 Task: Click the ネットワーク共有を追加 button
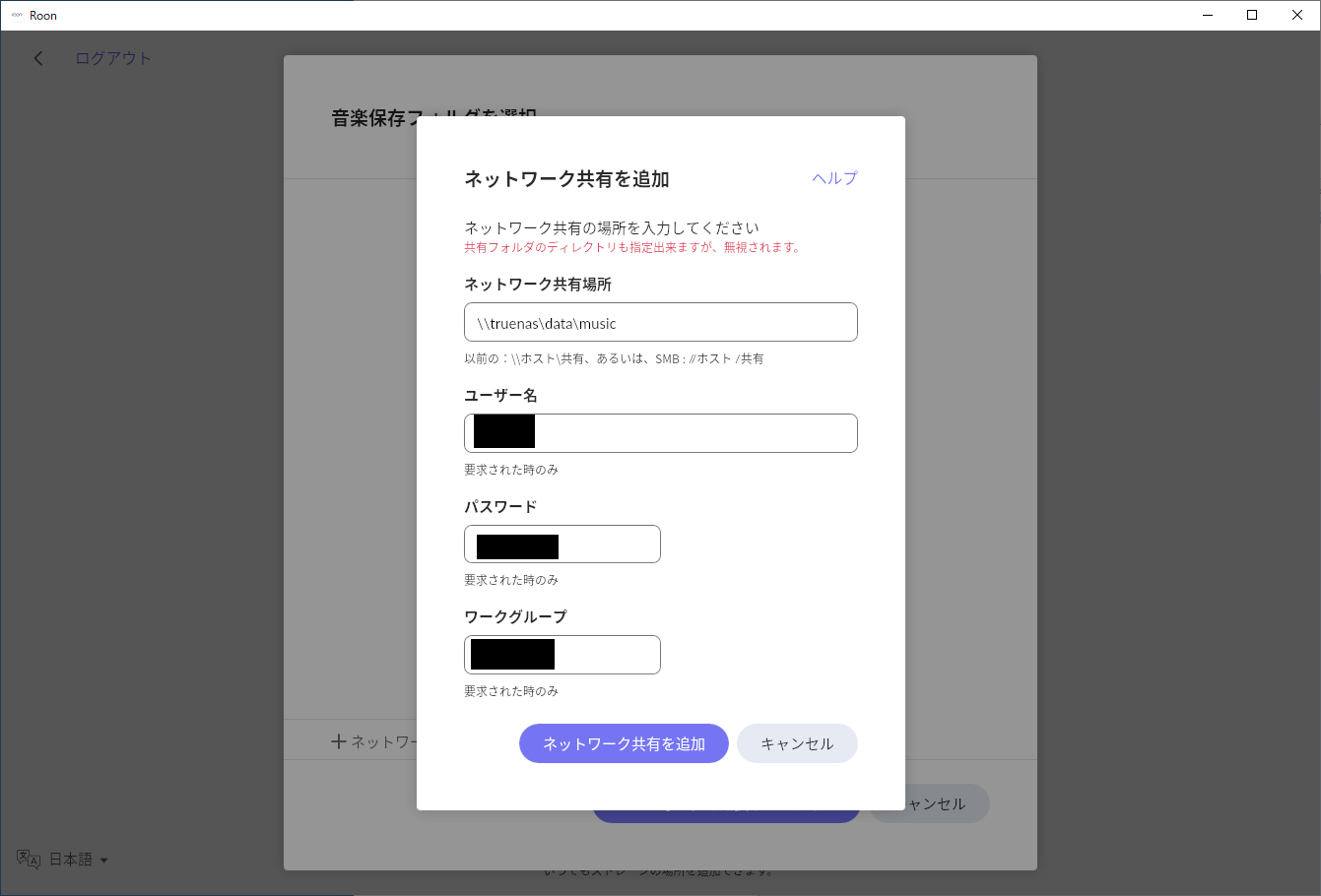click(624, 743)
